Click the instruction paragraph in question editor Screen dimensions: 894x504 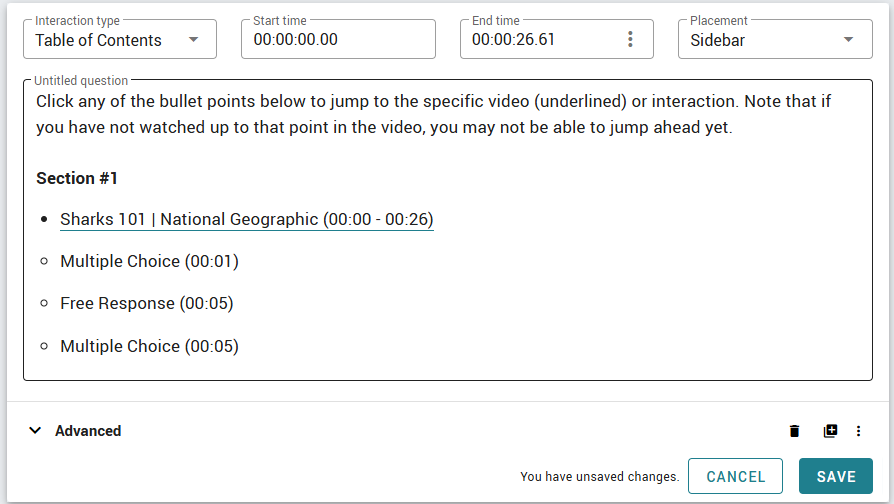pos(433,114)
